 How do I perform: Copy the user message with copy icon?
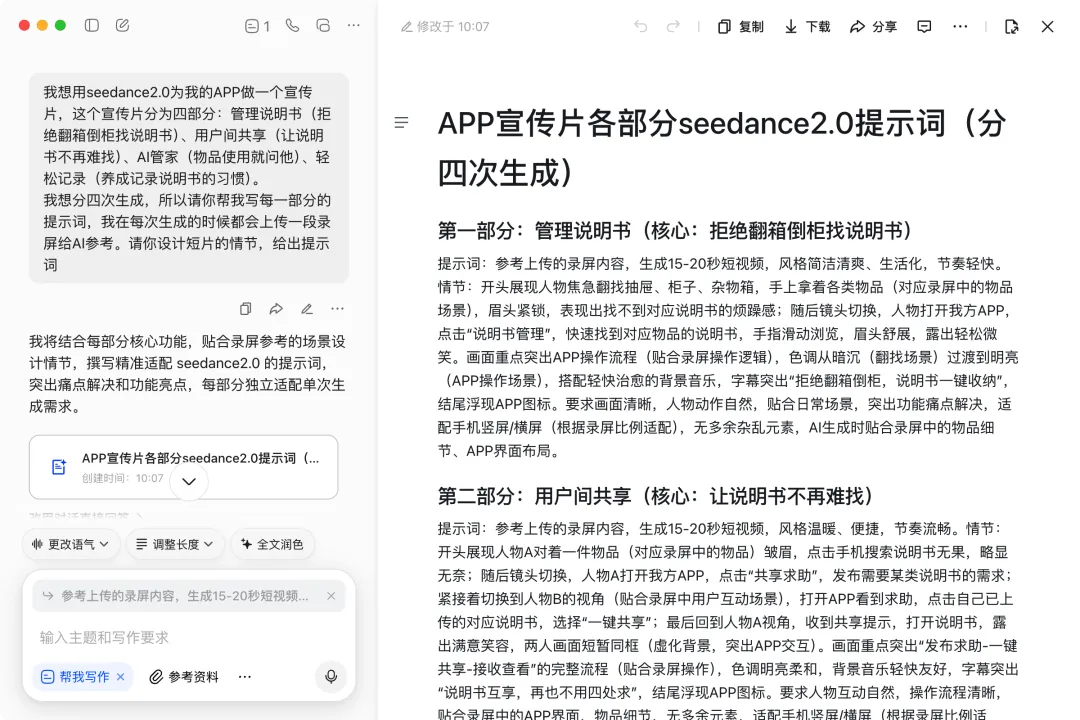[x=245, y=309]
